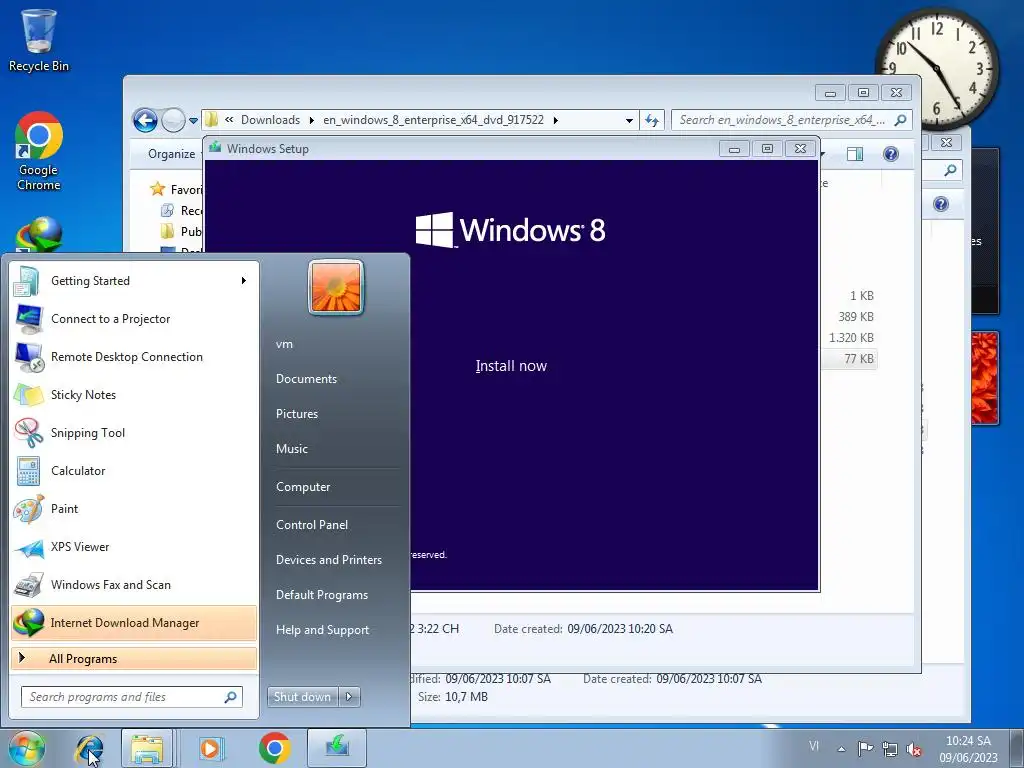The height and width of the screenshot is (768, 1024).
Task: Launch Internet Download Manager from Start menu
Action: [134, 622]
